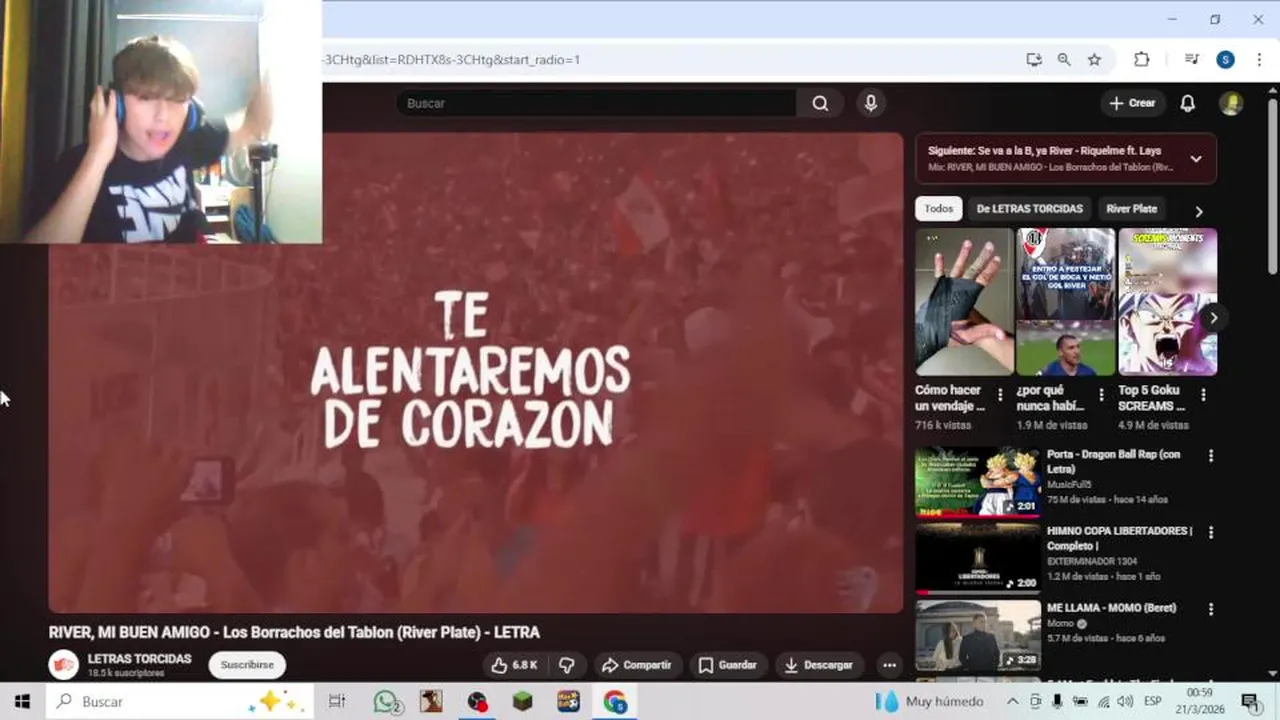Open network Wi-Fi icon in tray
The width and height of the screenshot is (1280, 720).
(1102, 701)
